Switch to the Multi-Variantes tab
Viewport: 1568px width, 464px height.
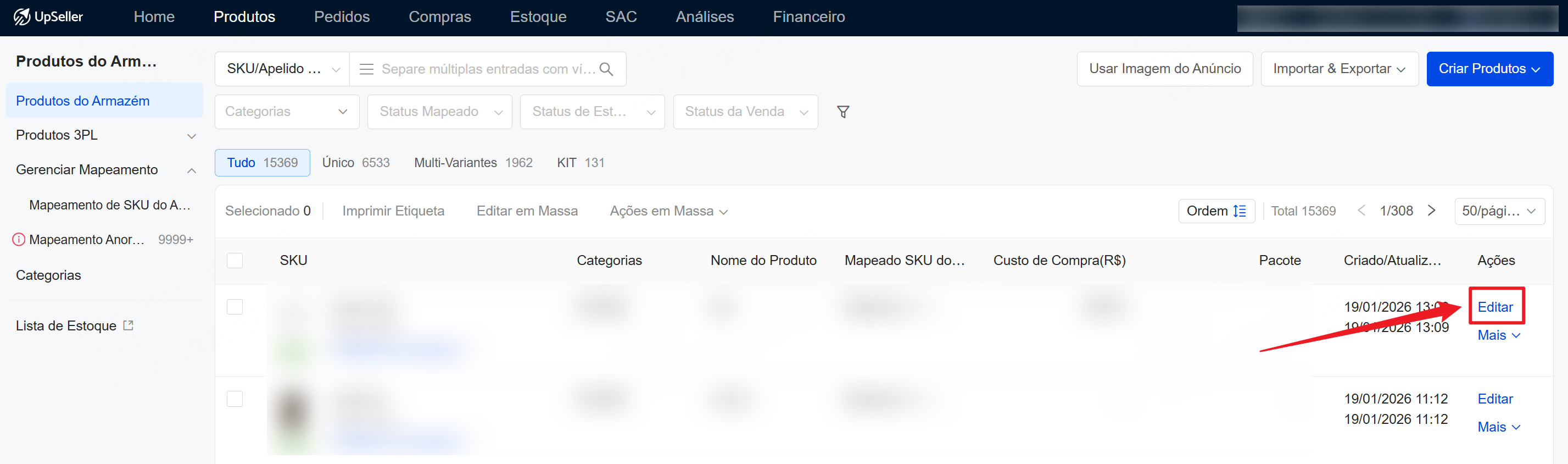(x=473, y=163)
